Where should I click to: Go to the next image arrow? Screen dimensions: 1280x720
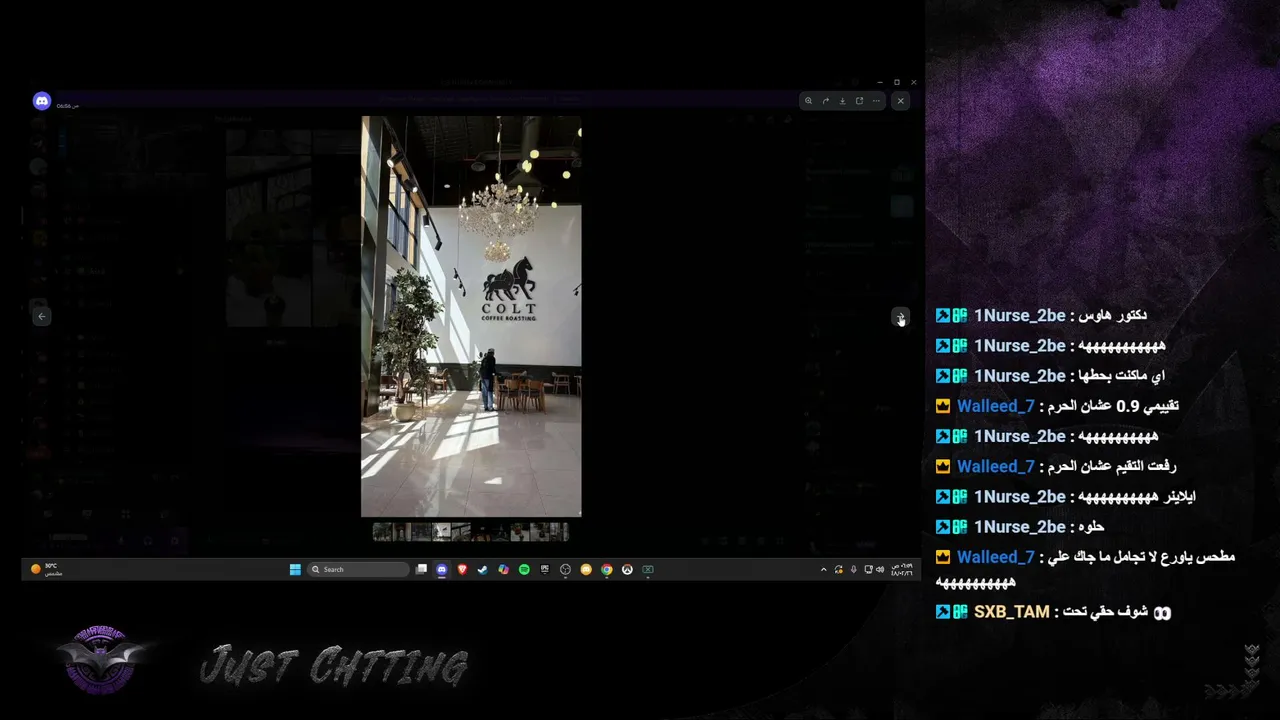pyautogui.click(x=900, y=316)
